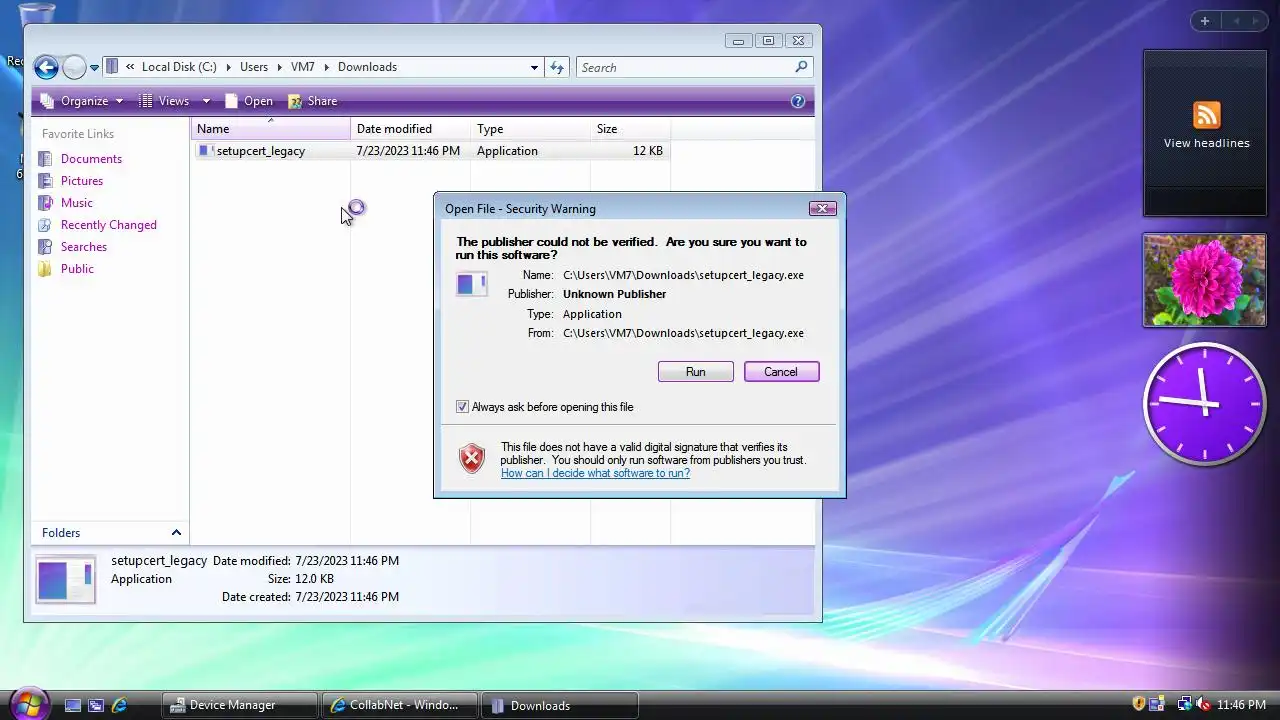This screenshot has height=720, width=1280.
Task: Click the red shield warning icon
Action: pyautogui.click(x=471, y=459)
